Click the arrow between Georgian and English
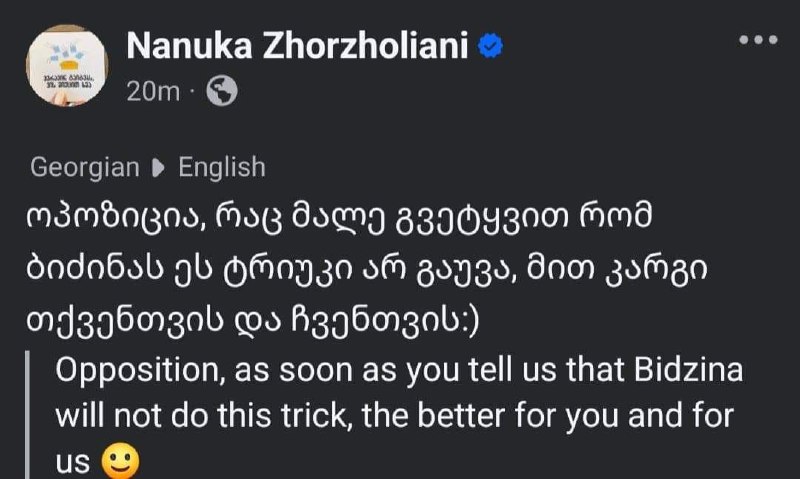The height and width of the screenshot is (479, 800). pyautogui.click(x=159, y=167)
